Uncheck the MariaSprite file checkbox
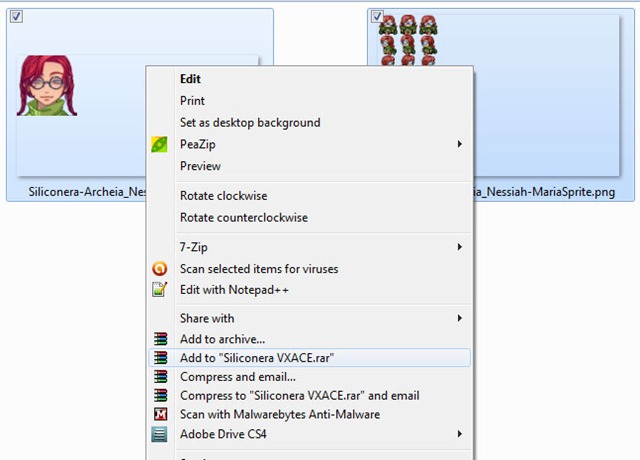 tap(377, 16)
